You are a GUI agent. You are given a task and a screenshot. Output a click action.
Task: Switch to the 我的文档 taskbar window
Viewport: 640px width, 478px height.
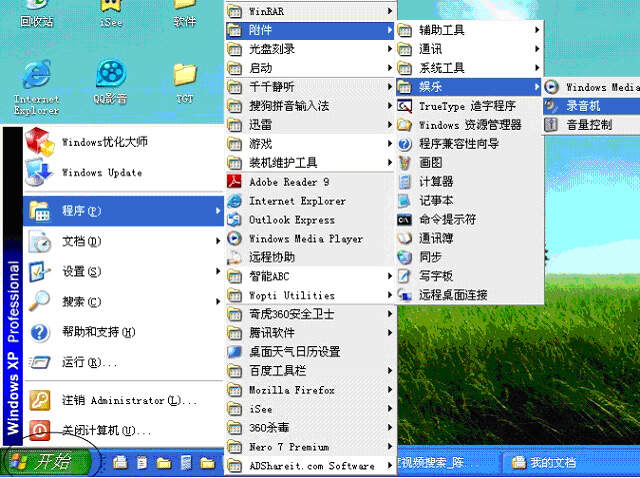(571, 462)
